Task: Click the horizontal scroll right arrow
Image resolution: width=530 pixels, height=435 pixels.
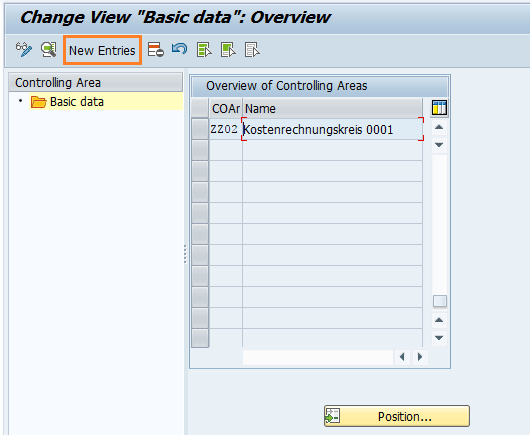Action: click(x=420, y=357)
